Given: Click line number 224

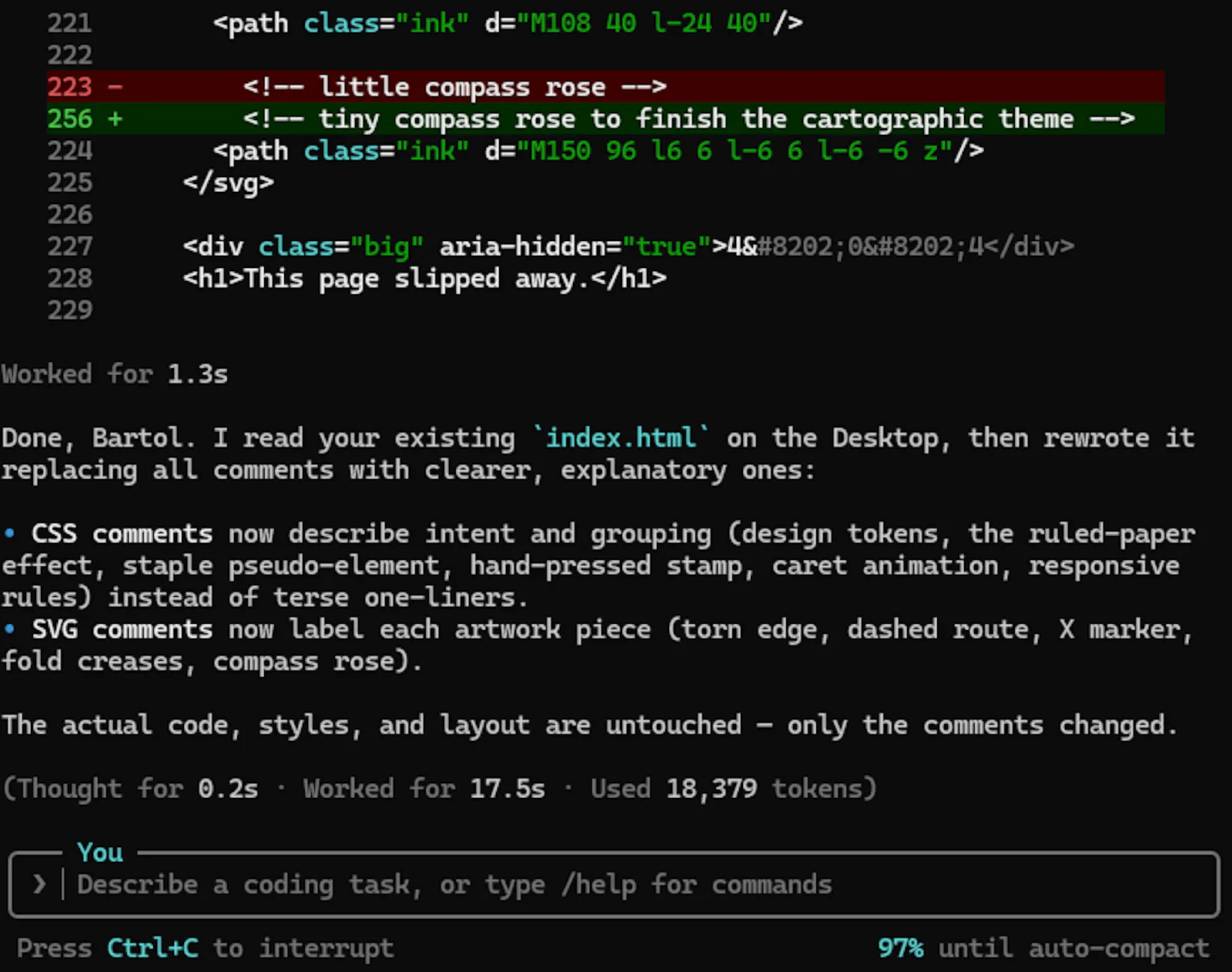Looking at the screenshot, I should (69, 151).
